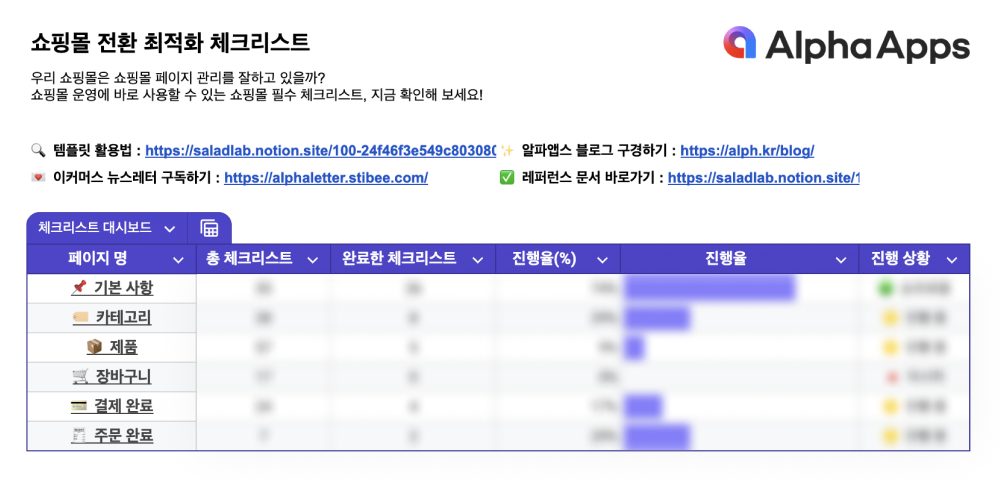Click the green checkmark icon before 레퍼런스 문서
This screenshot has height=481, width=1000.
[507, 178]
